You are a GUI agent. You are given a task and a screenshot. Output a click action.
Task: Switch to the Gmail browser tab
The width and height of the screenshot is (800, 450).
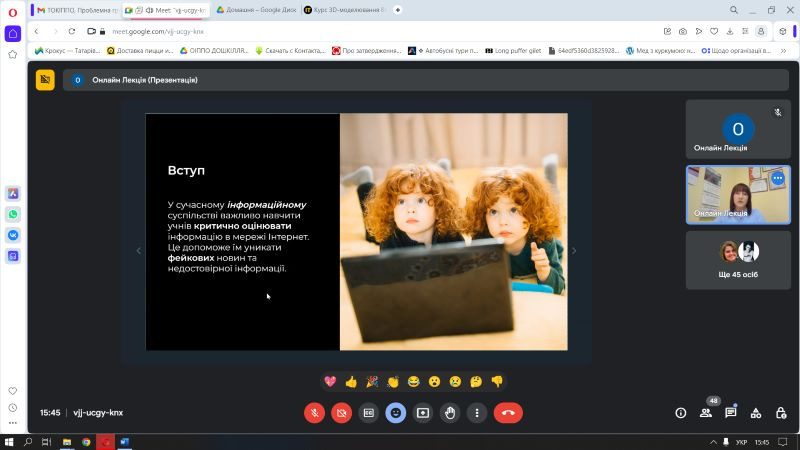point(77,10)
